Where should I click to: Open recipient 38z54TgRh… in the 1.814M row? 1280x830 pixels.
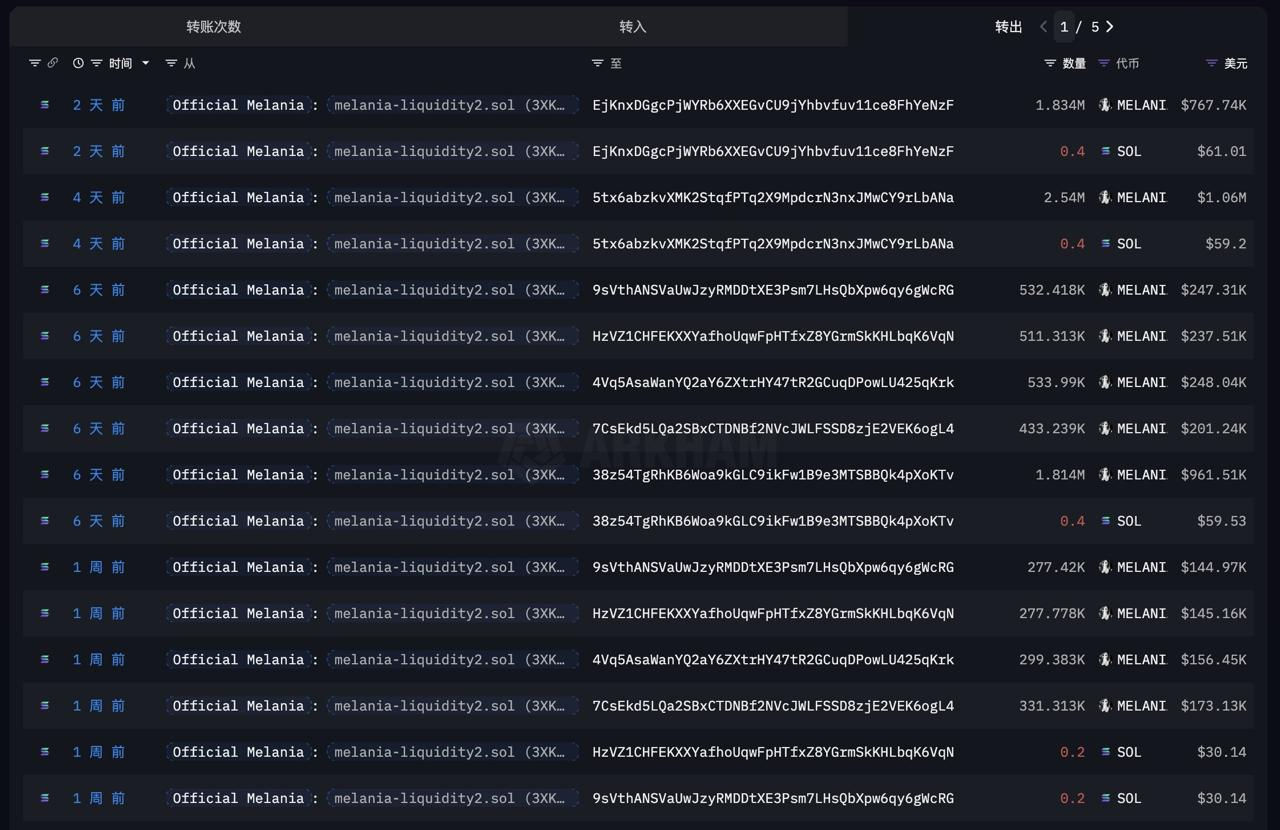point(773,475)
